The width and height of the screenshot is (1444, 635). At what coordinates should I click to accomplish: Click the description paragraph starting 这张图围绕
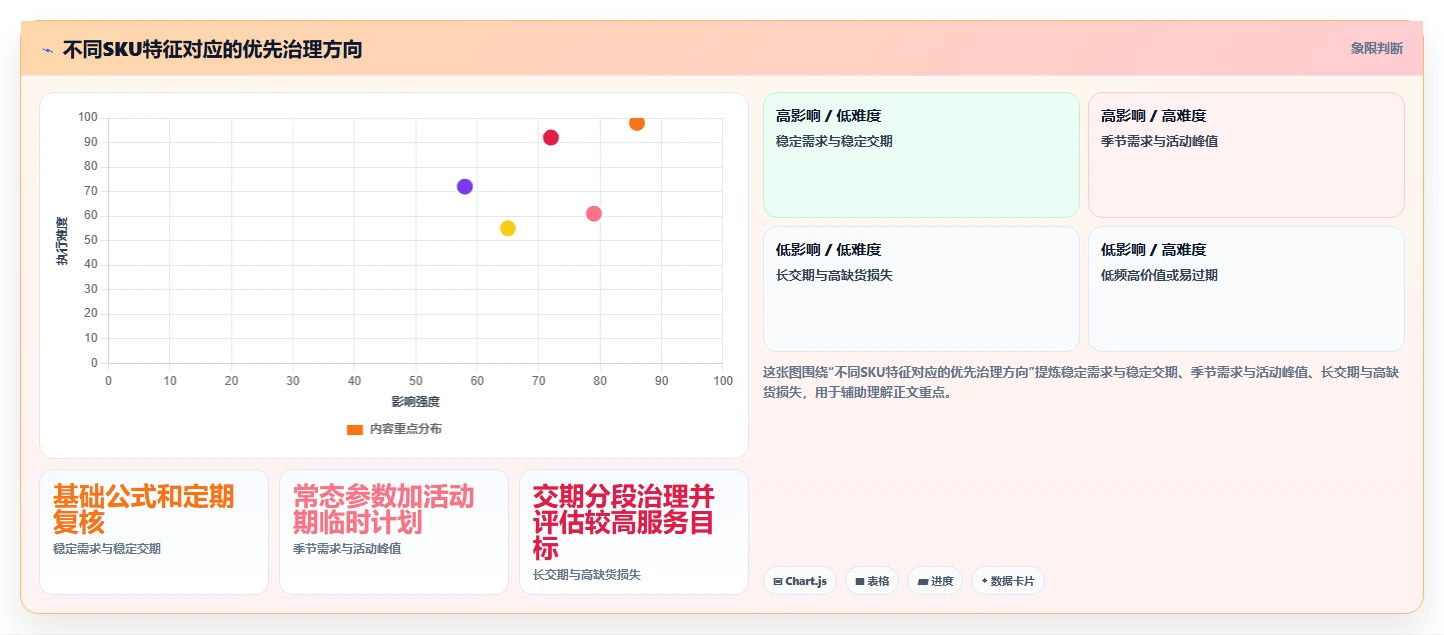[1081, 382]
